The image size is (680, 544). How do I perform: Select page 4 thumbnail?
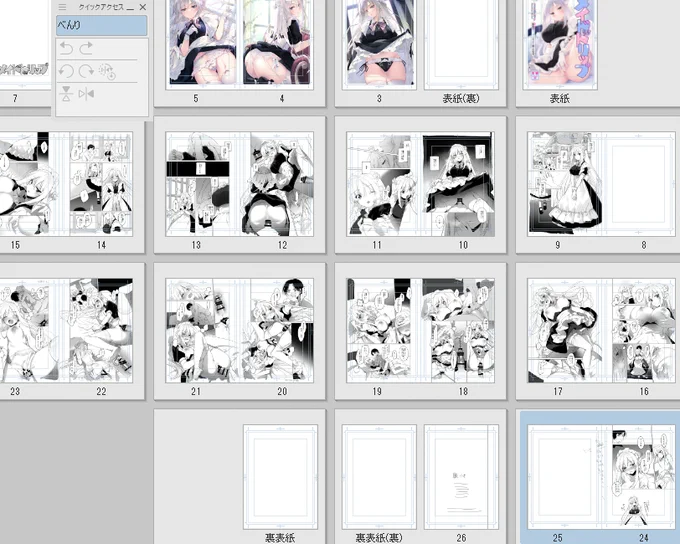pyautogui.click(x=277, y=43)
